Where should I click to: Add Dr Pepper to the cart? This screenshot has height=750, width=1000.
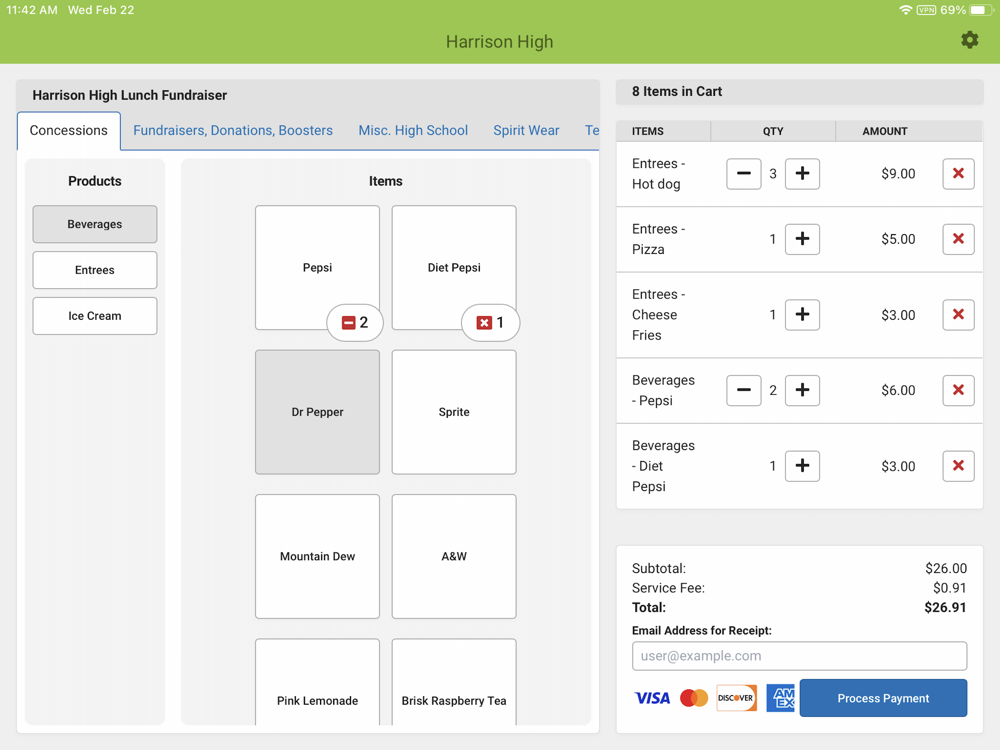point(317,412)
